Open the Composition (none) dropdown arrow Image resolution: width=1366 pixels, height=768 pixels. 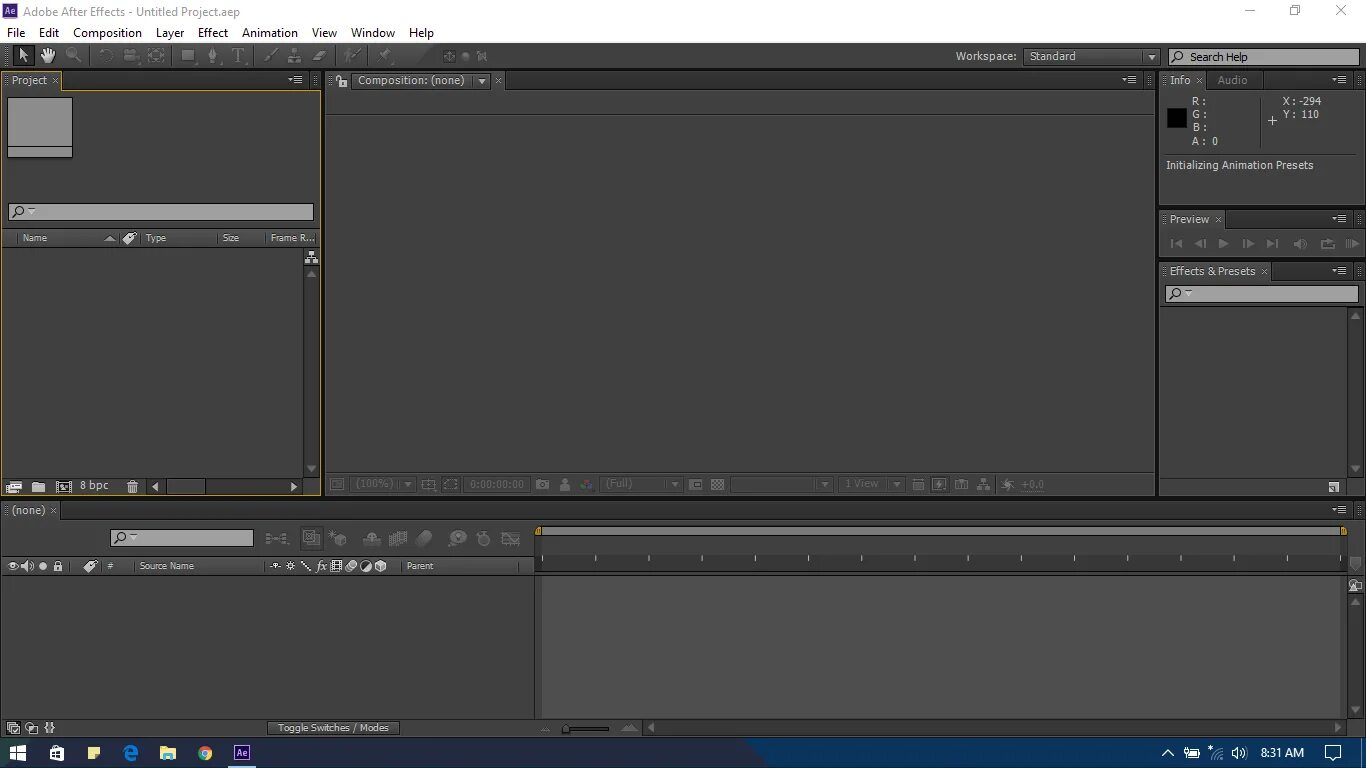(482, 81)
